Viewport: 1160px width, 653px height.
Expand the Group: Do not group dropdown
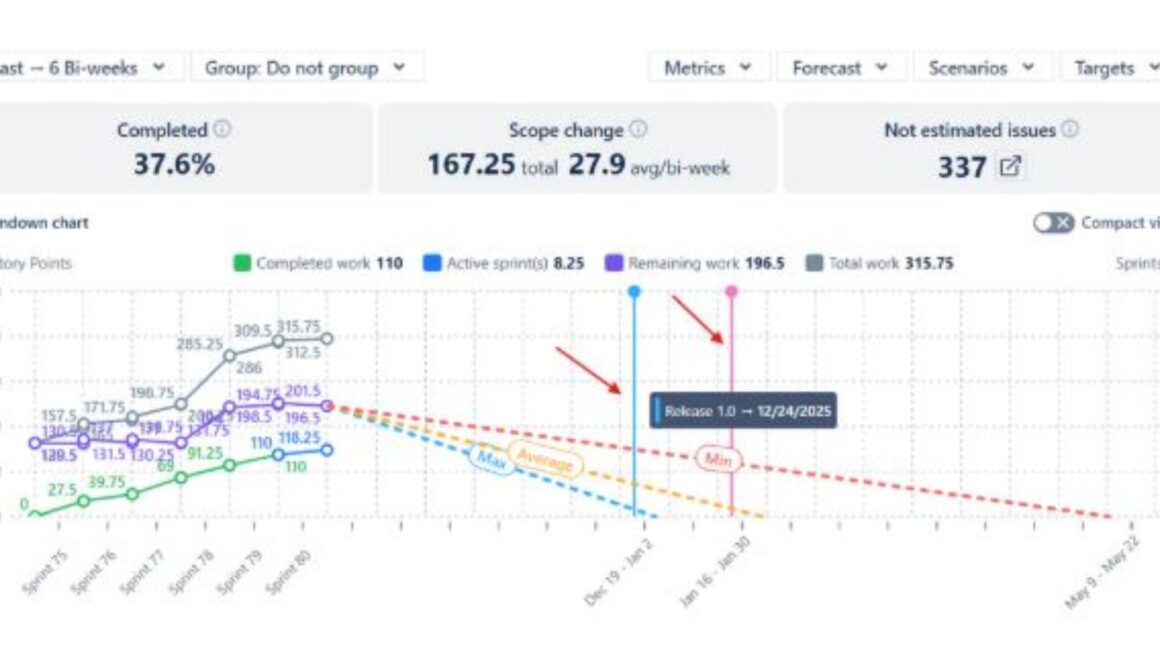(x=306, y=68)
